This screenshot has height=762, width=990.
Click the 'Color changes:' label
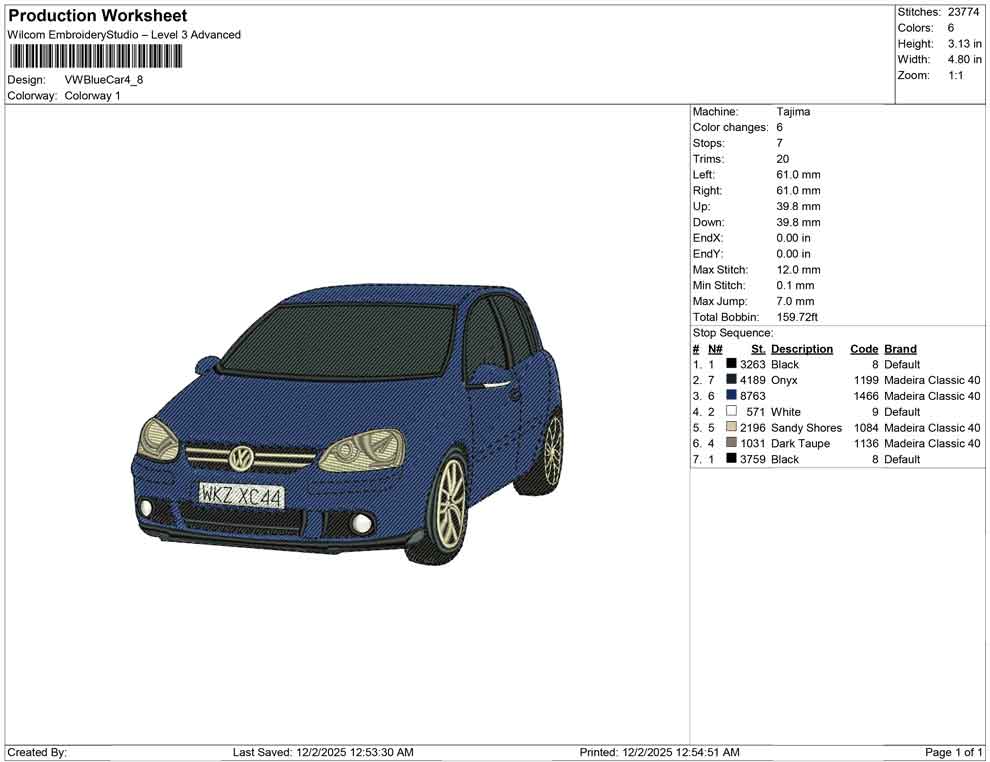point(731,128)
